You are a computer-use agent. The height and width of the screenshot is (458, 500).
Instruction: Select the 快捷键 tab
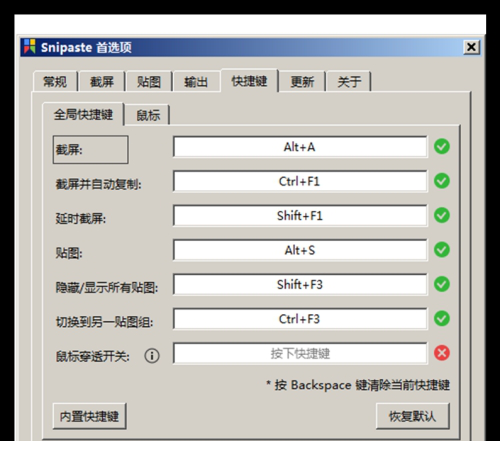[249, 81]
